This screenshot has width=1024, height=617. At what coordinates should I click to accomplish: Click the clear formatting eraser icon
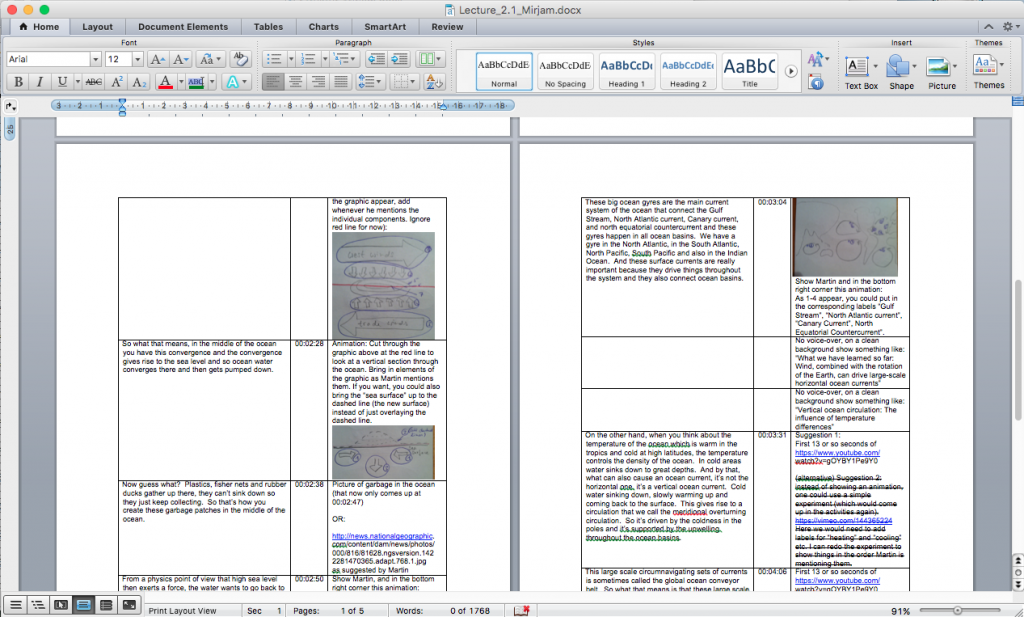coord(239,60)
